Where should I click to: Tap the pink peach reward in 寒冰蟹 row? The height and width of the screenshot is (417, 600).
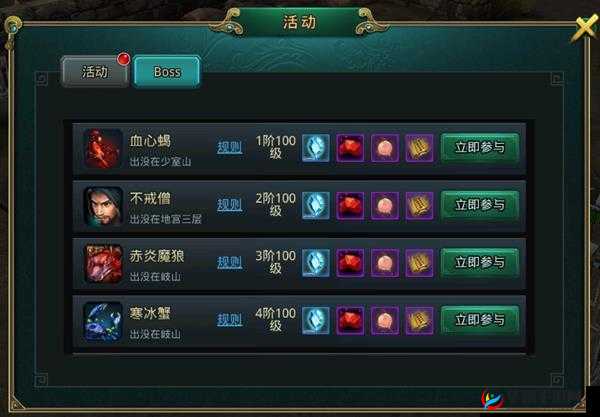[x=385, y=321]
